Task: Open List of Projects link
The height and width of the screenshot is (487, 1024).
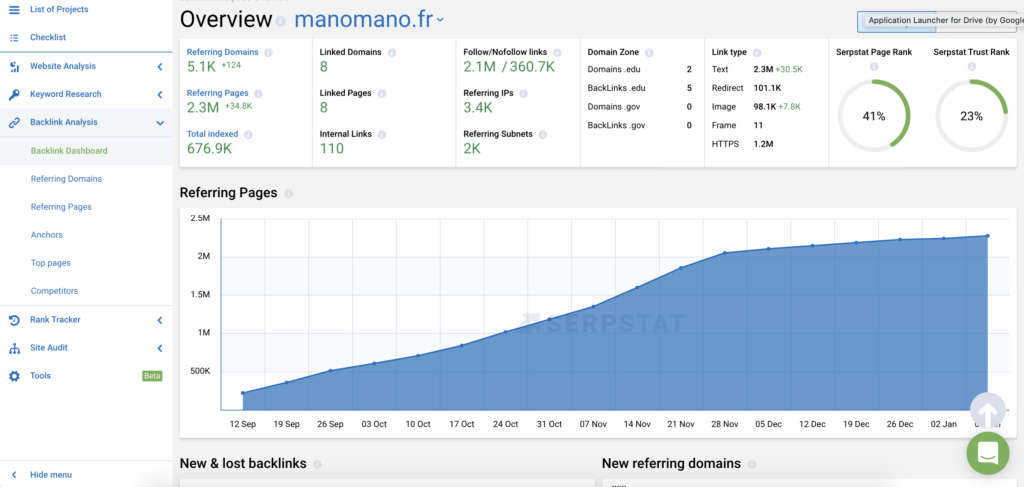Action: 59,9
